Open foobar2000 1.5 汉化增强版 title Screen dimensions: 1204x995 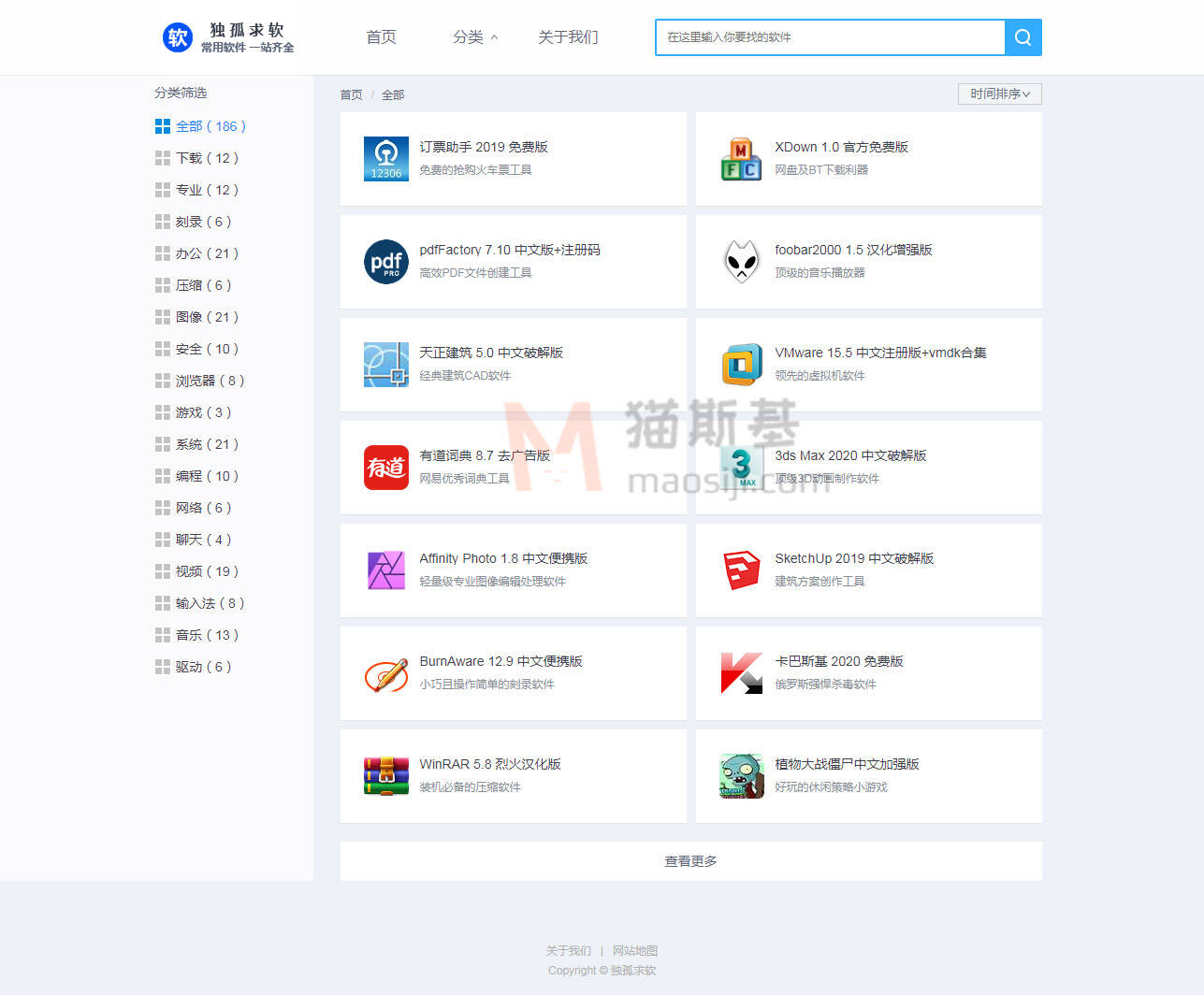[853, 250]
